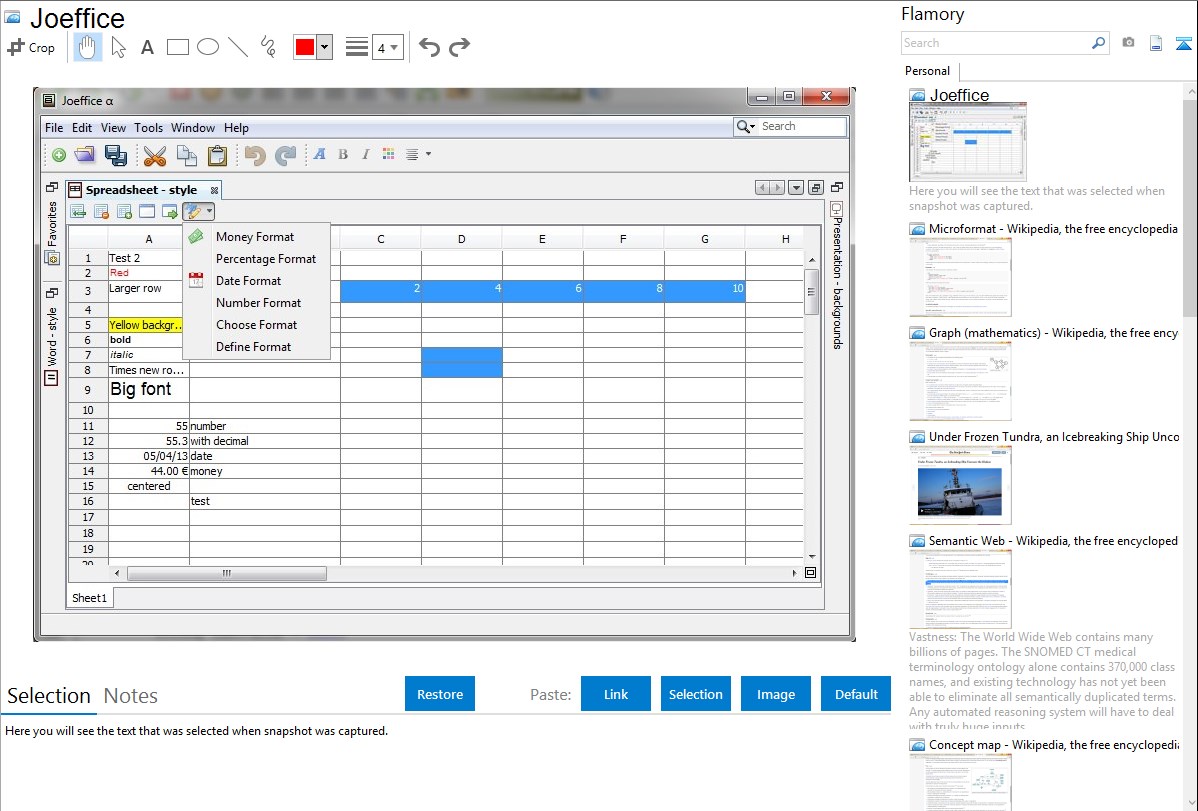Click the Paste clipboard icon
The width and height of the screenshot is (1198, 811).
(218, 155)
